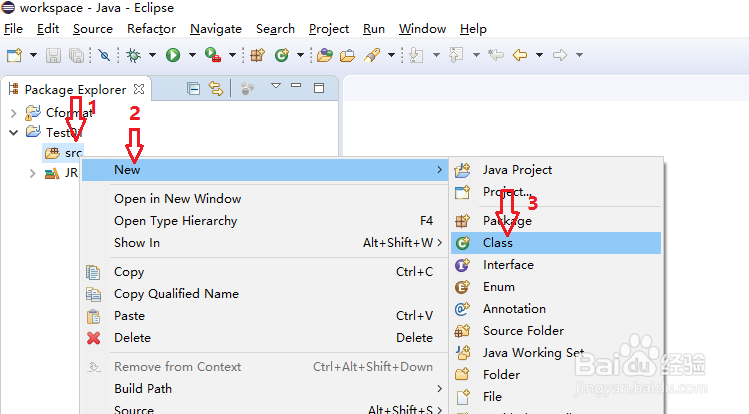
Task: Open the Package Explorer View Menu triangle
Action: click(276, 86)
